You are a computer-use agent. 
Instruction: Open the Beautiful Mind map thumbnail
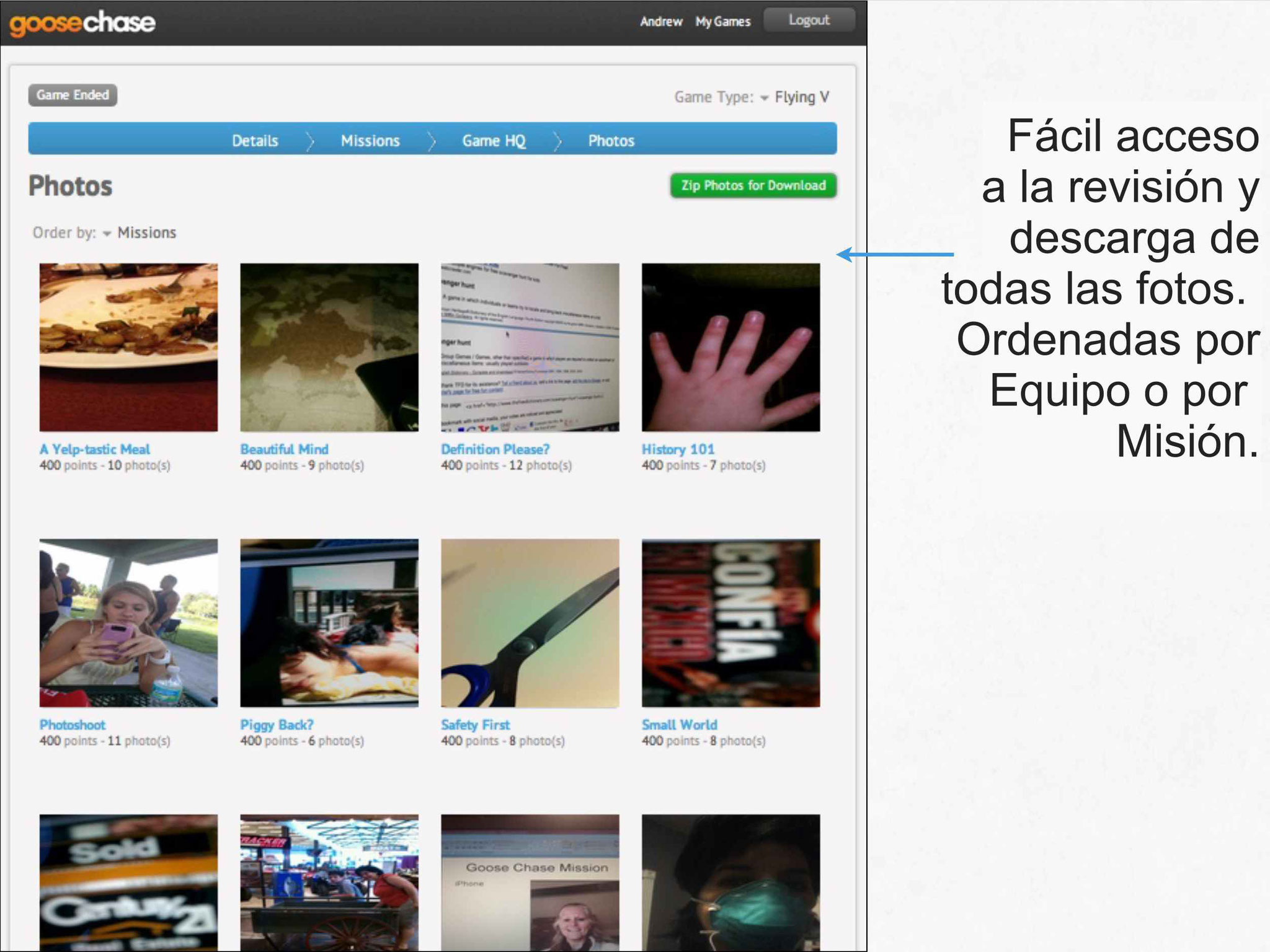329,347
